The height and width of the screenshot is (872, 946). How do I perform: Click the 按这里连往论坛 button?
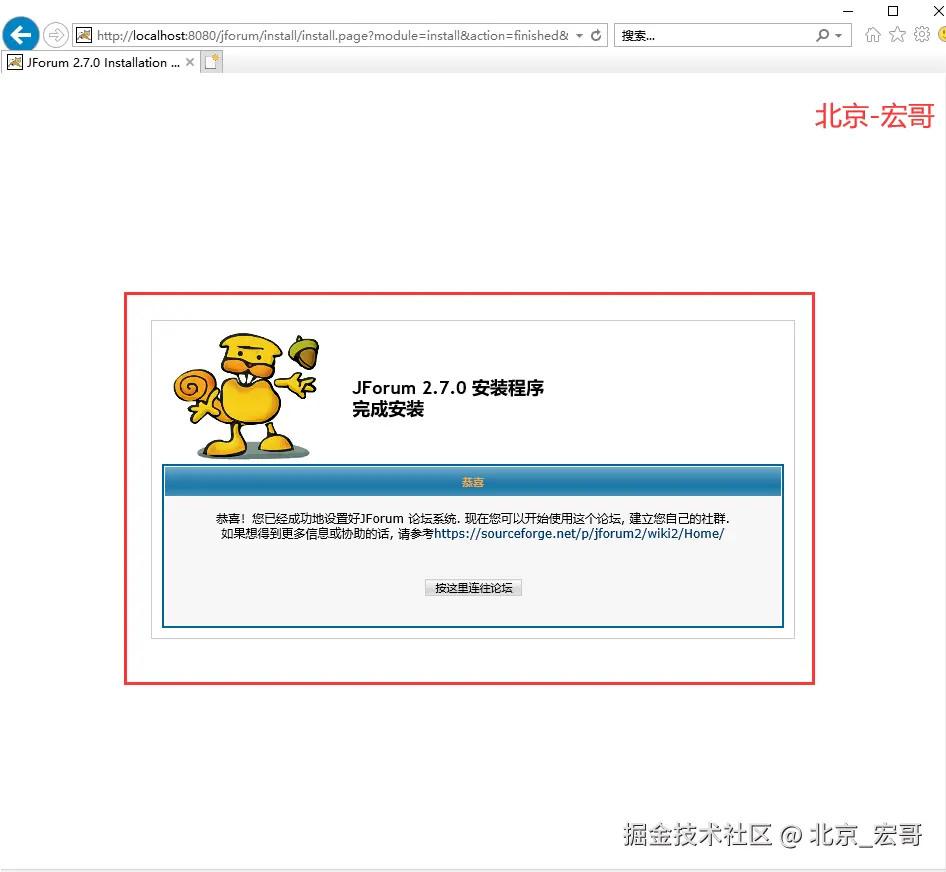[474, 588]
